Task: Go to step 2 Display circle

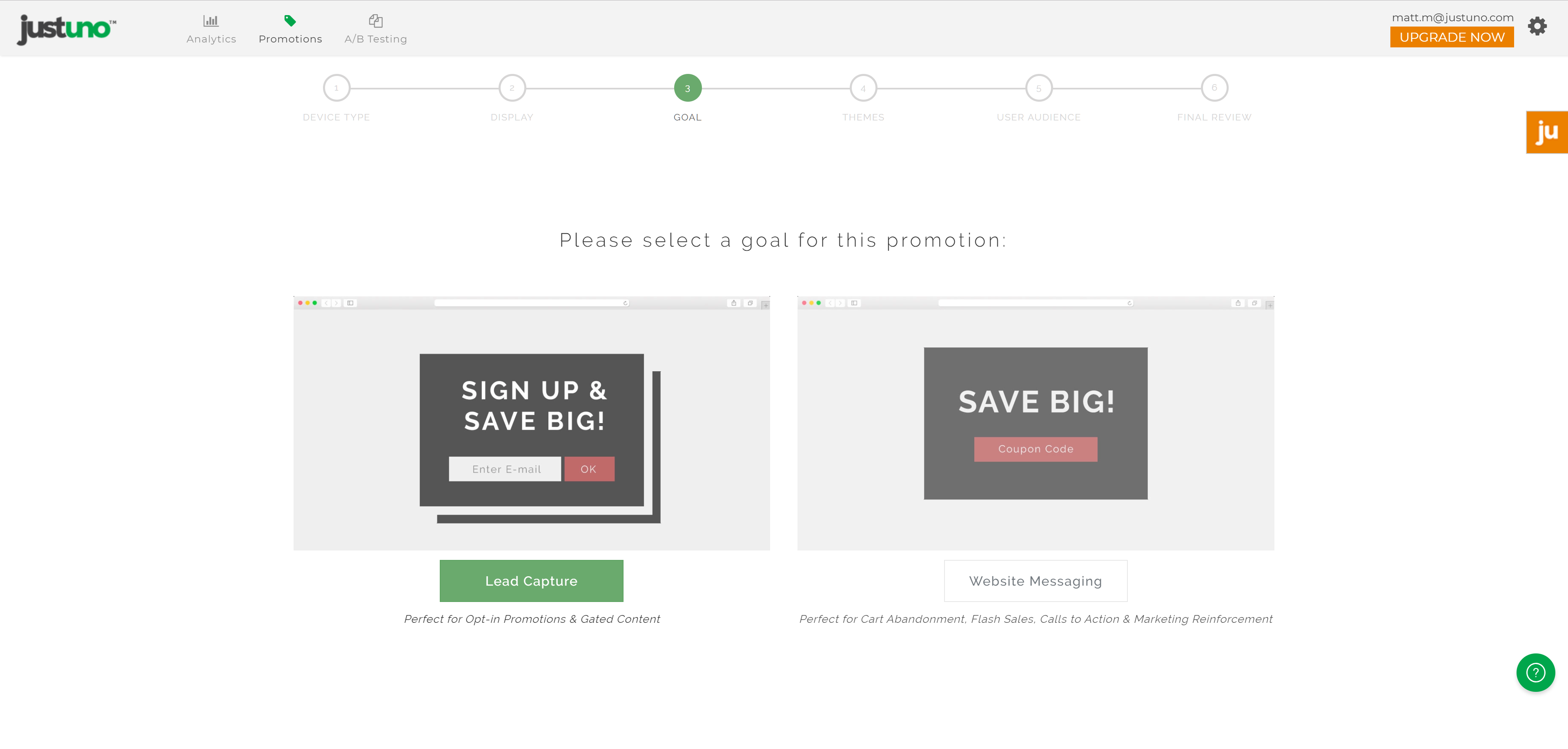Action: (512, 88)
